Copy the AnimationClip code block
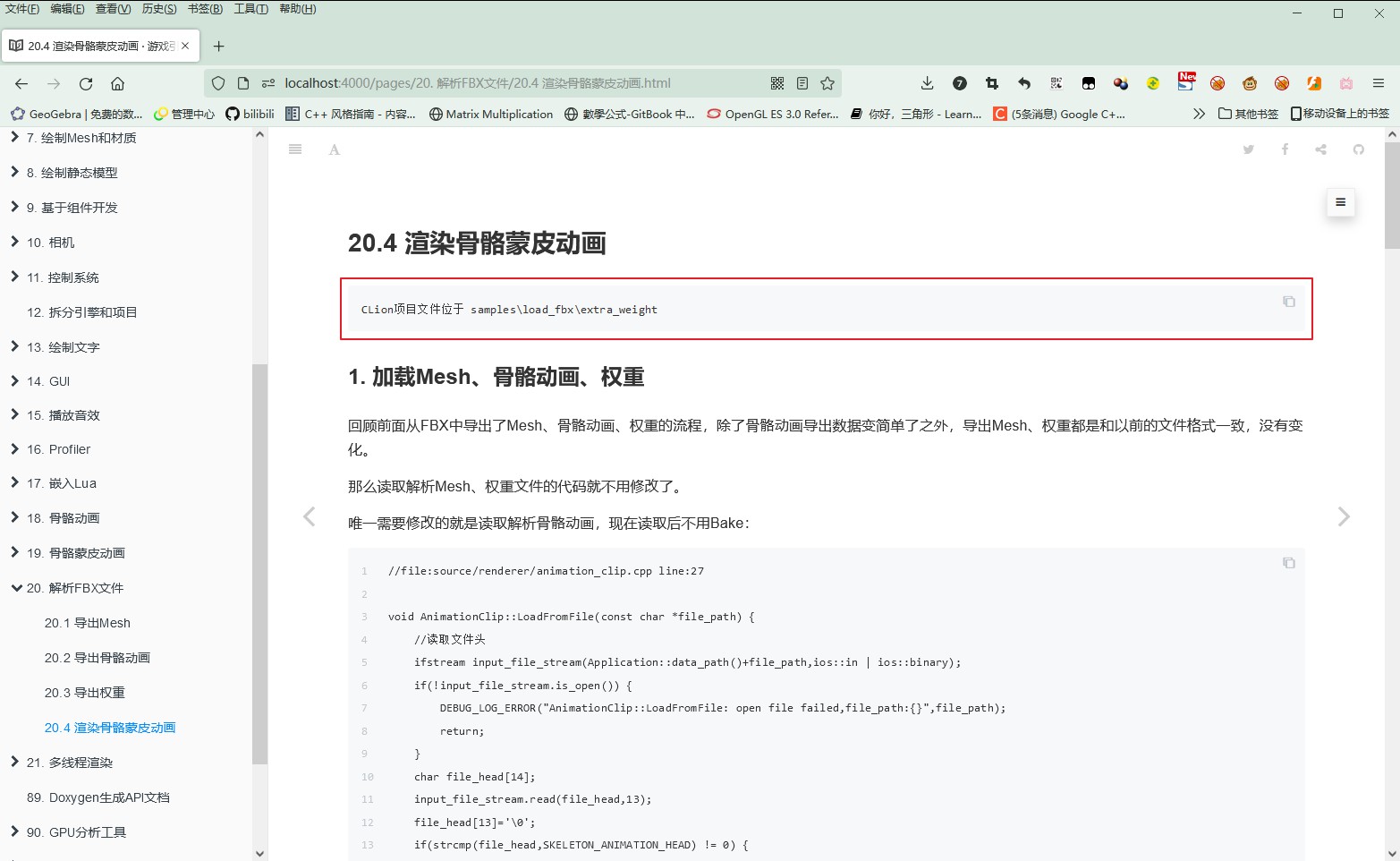 1289,563
